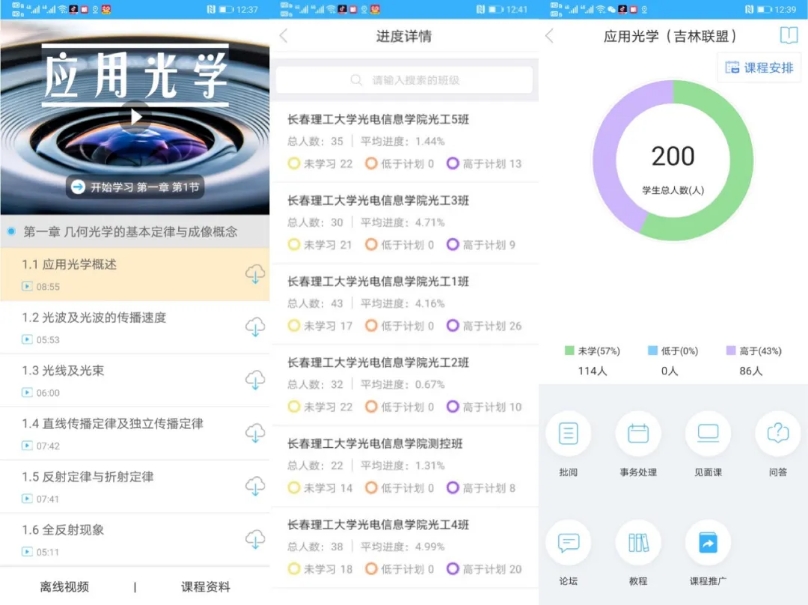Click the class search input field
The width and height of the screenshot is (808, 605).
click(x=404, y=80)
